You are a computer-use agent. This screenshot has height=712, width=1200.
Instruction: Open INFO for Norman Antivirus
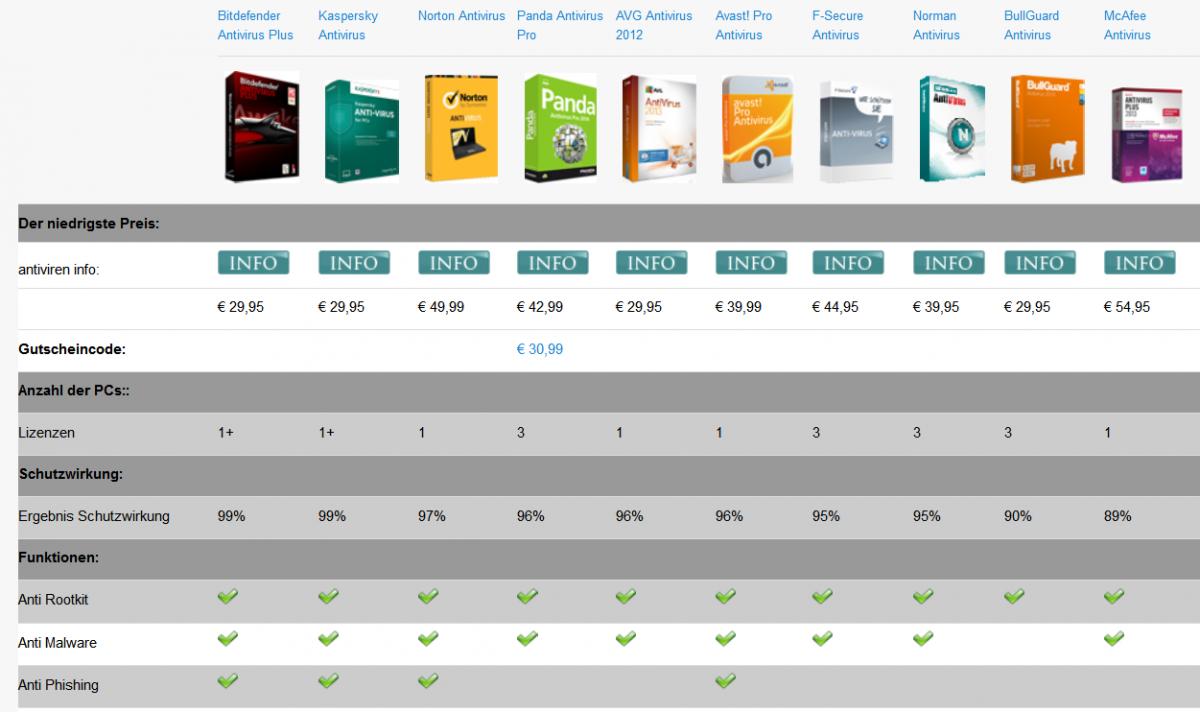pos(949,262)
